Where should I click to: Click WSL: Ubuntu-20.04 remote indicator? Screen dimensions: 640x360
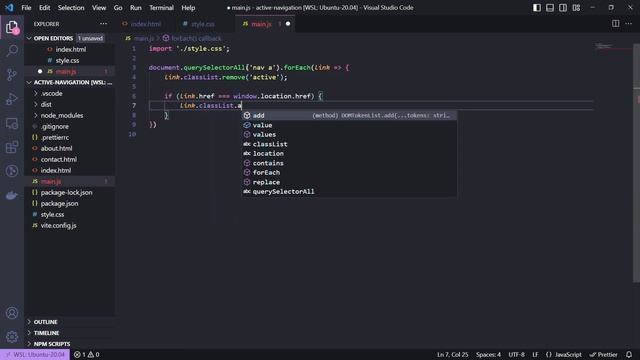point(36,355)
